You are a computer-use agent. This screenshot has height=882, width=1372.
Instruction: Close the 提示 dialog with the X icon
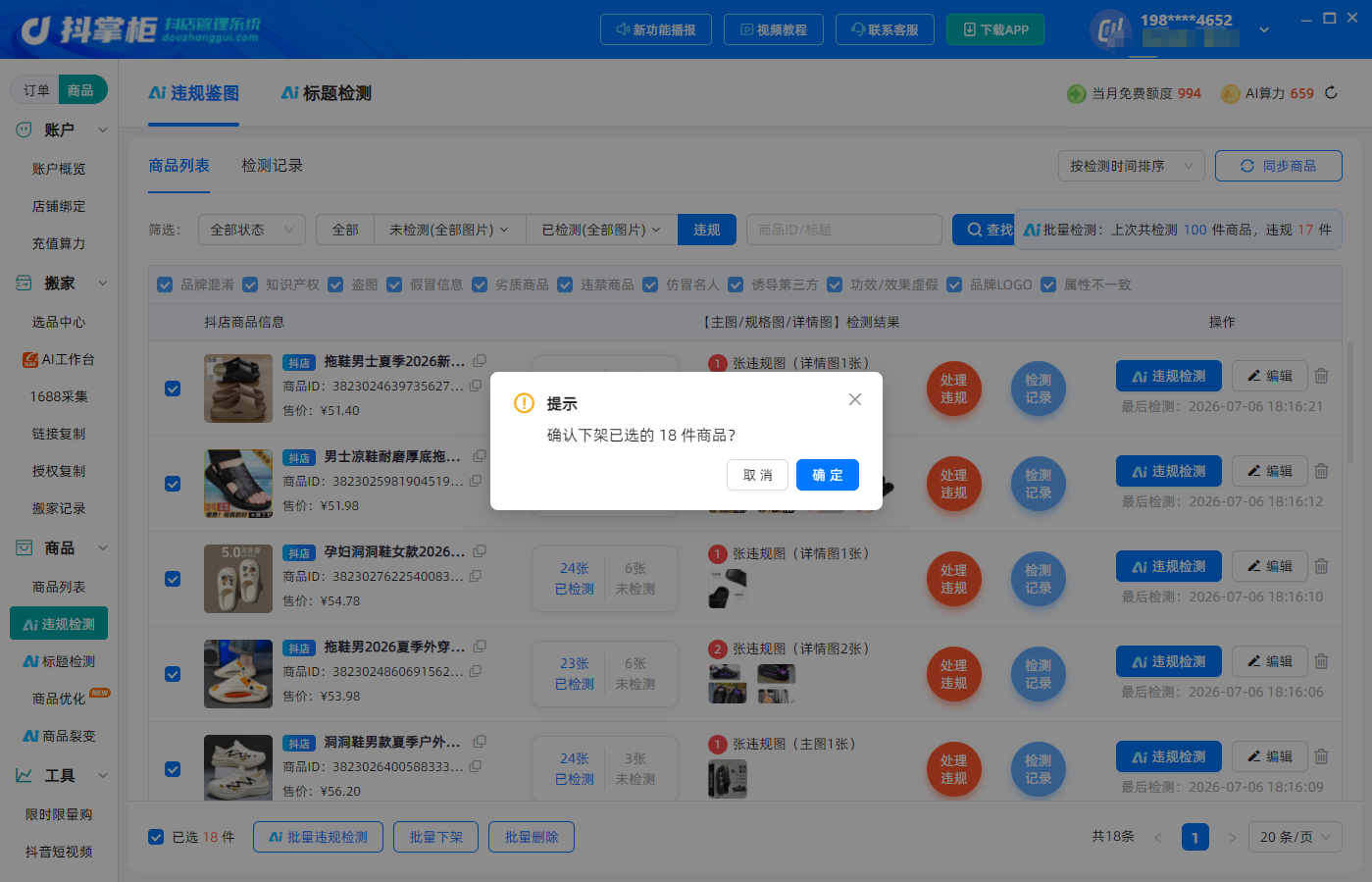pos(855,399)
